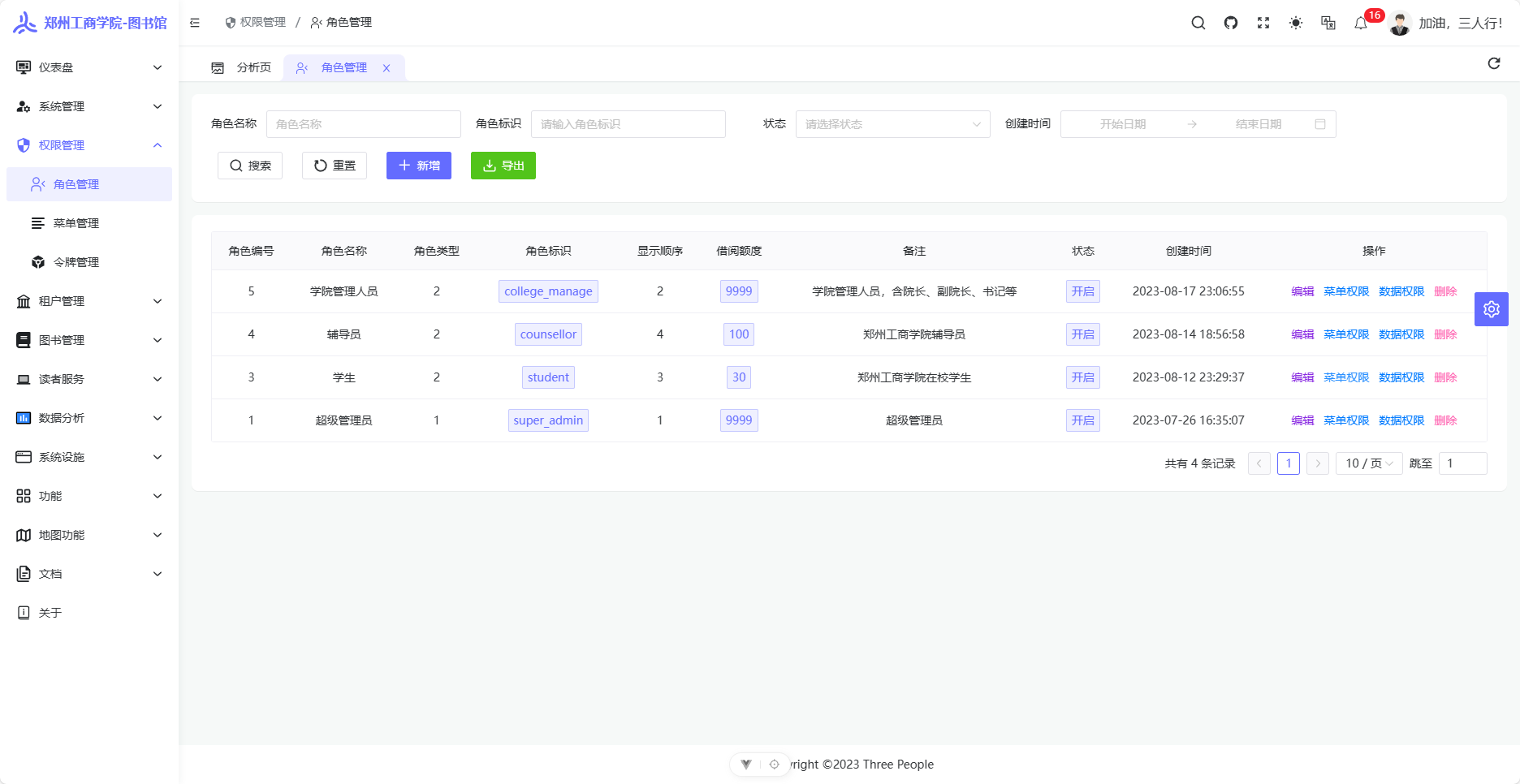Collapse the 权限管理 menu chevron
This screenshot has width=1520, height=784.
tap(158, 145)
